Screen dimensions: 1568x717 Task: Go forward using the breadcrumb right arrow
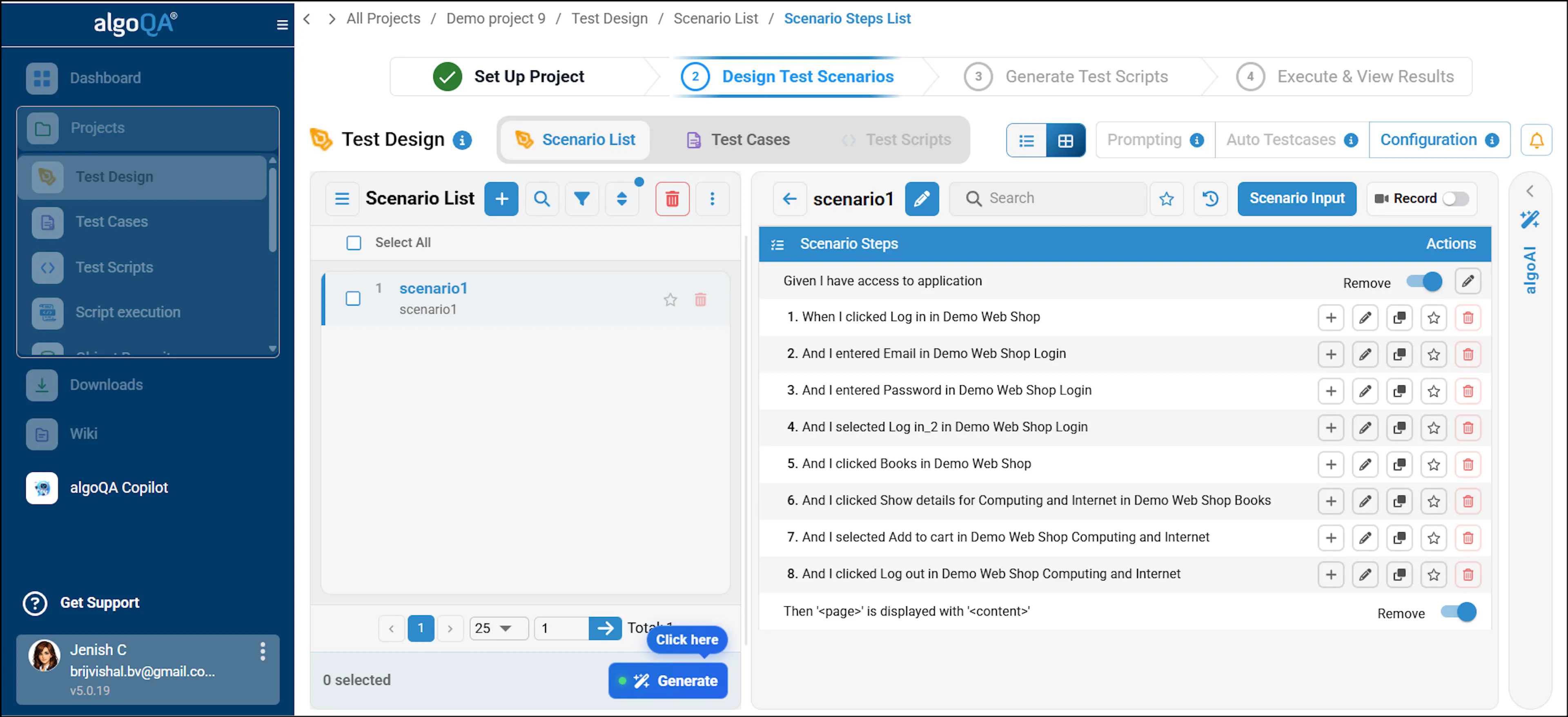point(332,19)
